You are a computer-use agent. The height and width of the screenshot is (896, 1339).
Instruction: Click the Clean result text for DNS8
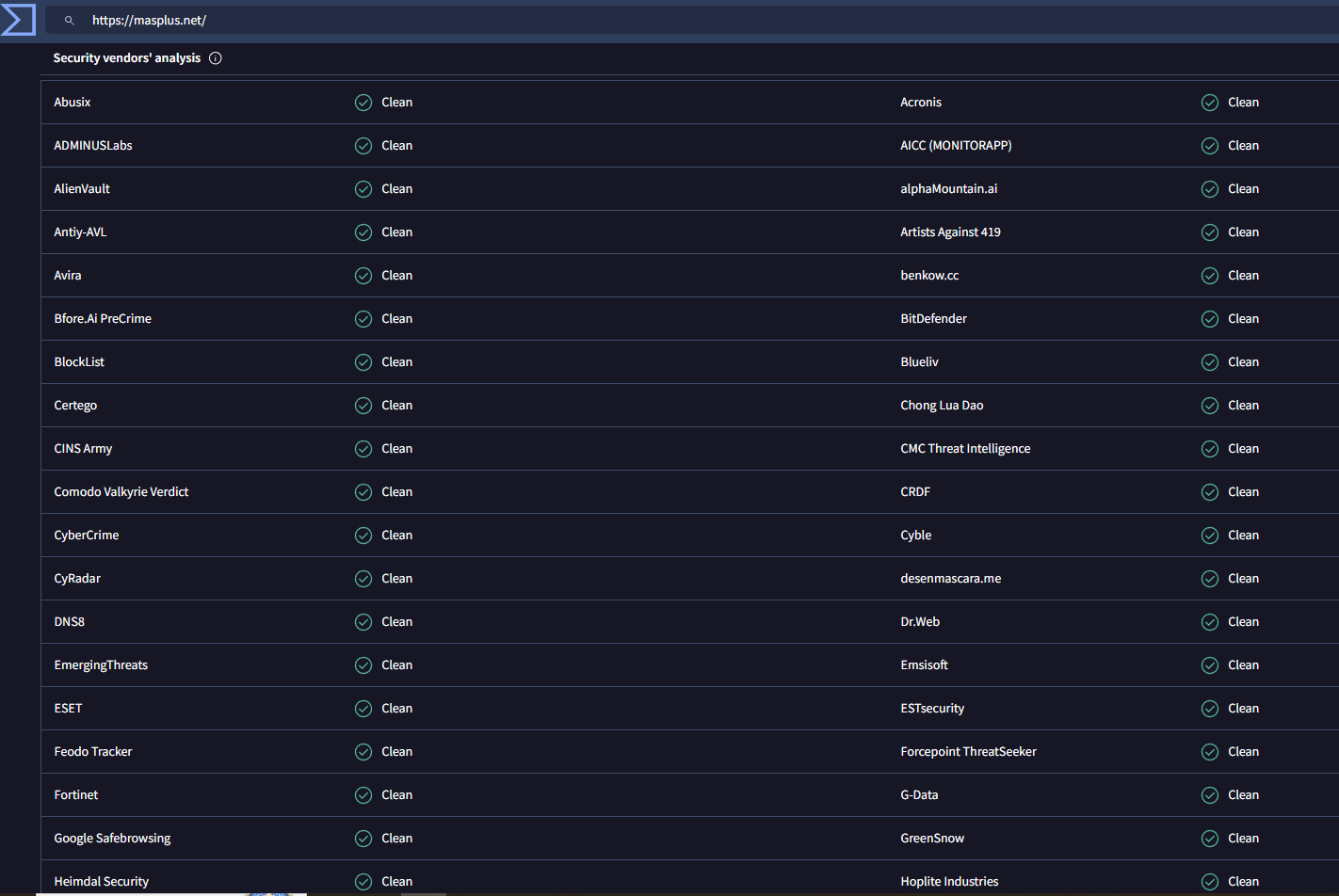click(x=397, y=622)
